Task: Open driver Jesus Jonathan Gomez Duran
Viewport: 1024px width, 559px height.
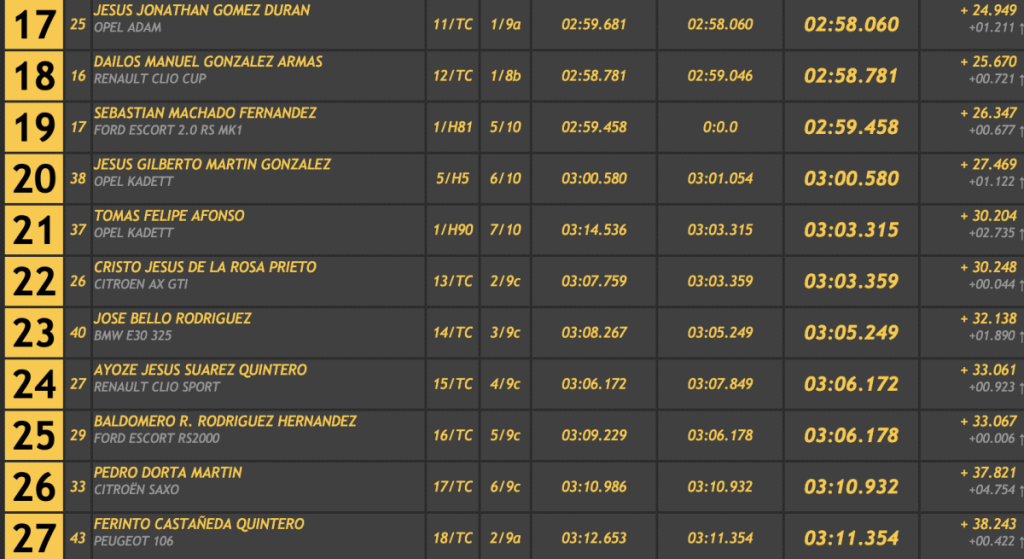Action: pyautogui.click(x=201, y=10)
